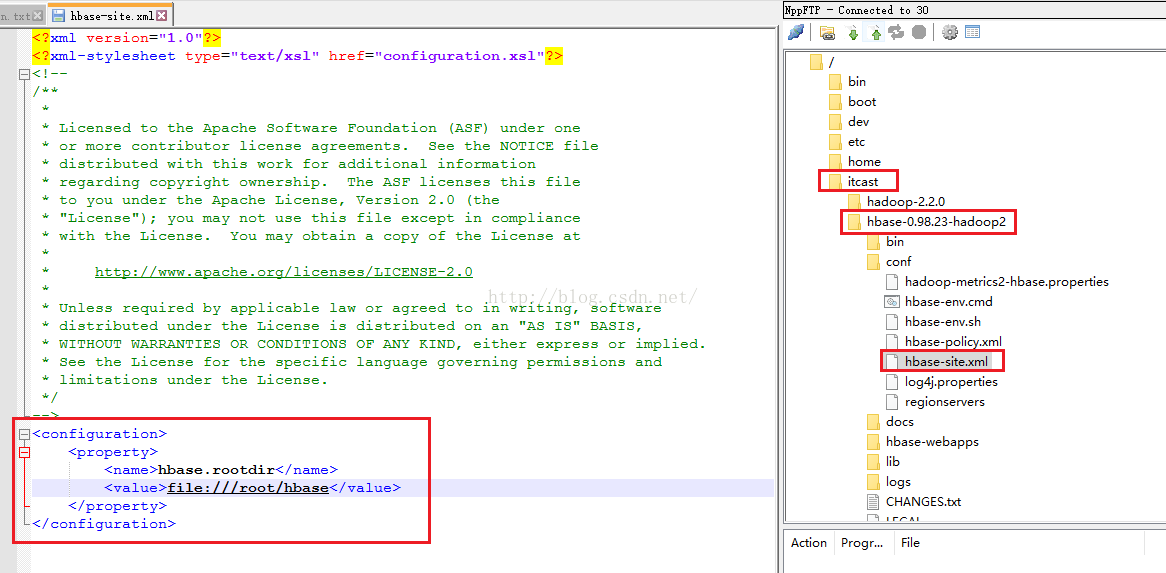Select hbase-site.xml in the FTP tree
Screen dimensions: 1166x573
point(946,362)
